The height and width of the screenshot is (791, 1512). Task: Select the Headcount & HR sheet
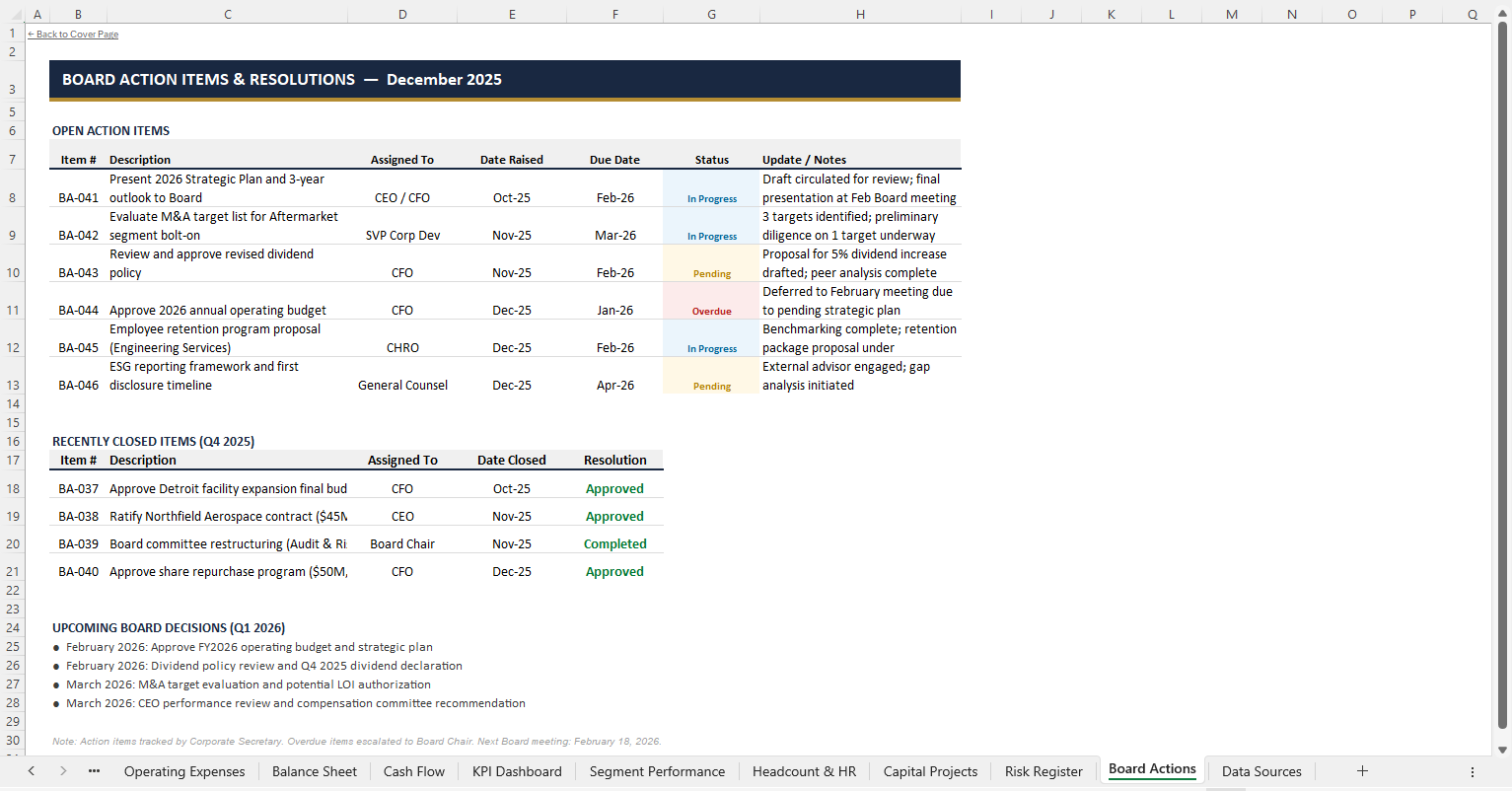coord(804,771)
